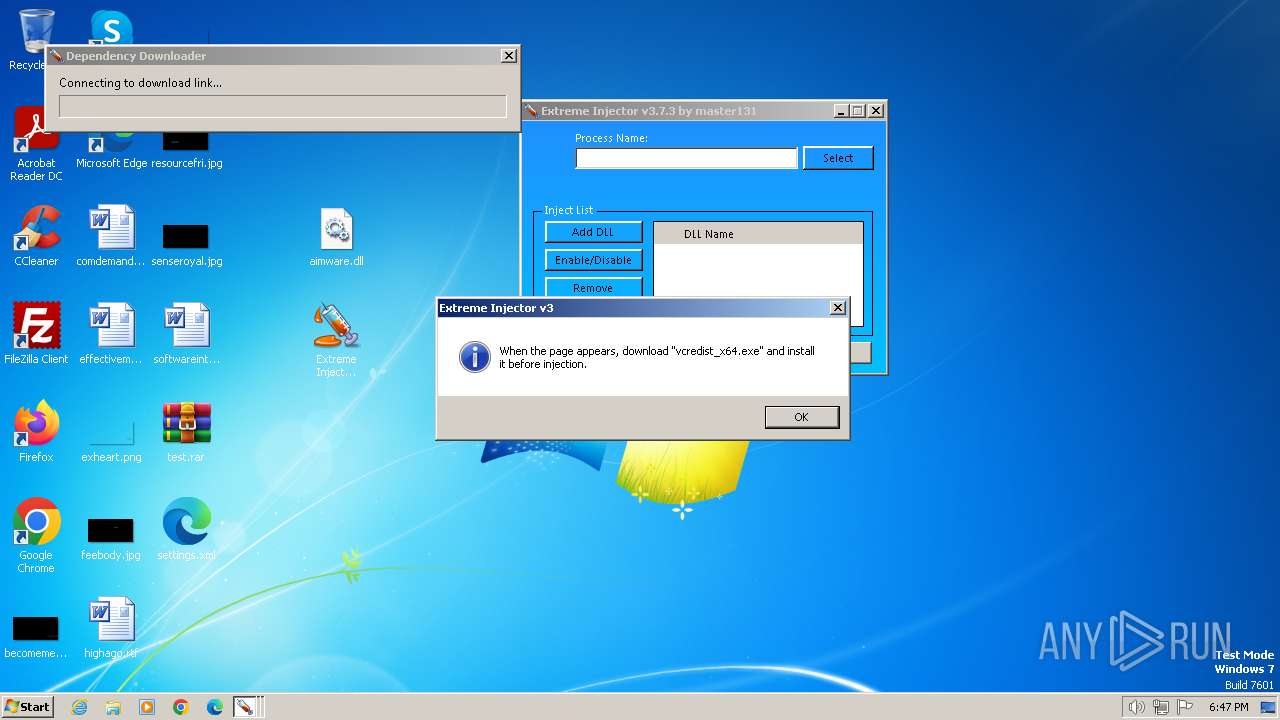This screenshot has width=1280, height=720.
Task: Launch Acrobat Reader DC from desktop
Action: coord(36,145)
